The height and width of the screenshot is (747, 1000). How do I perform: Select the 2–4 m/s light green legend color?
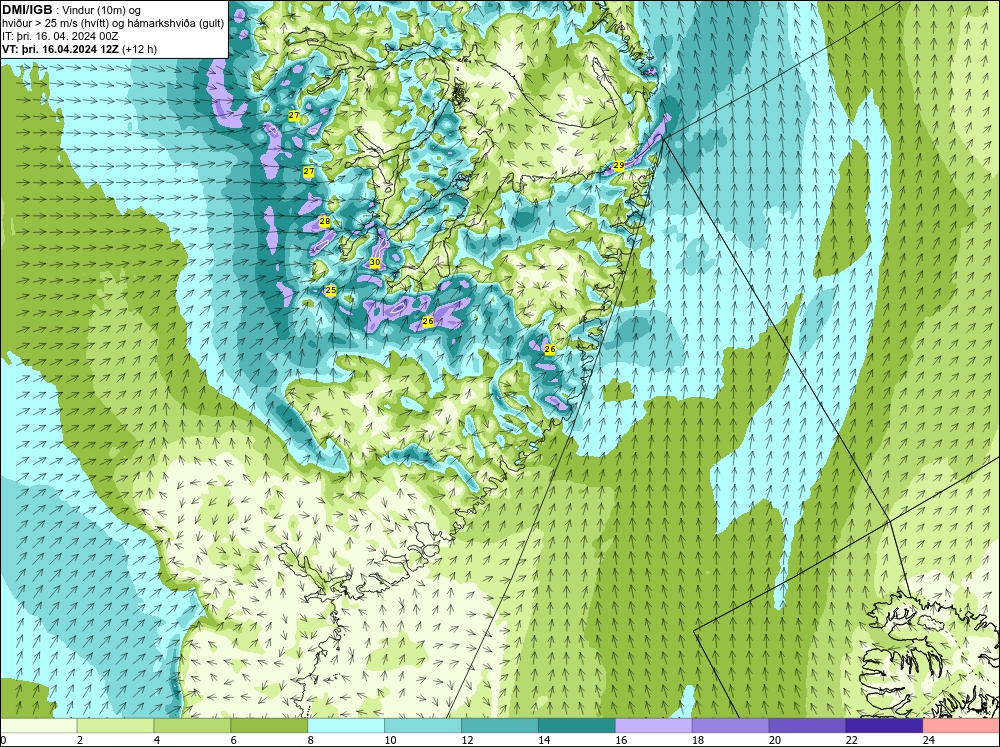pyautogui.click(x=115, y=725)
